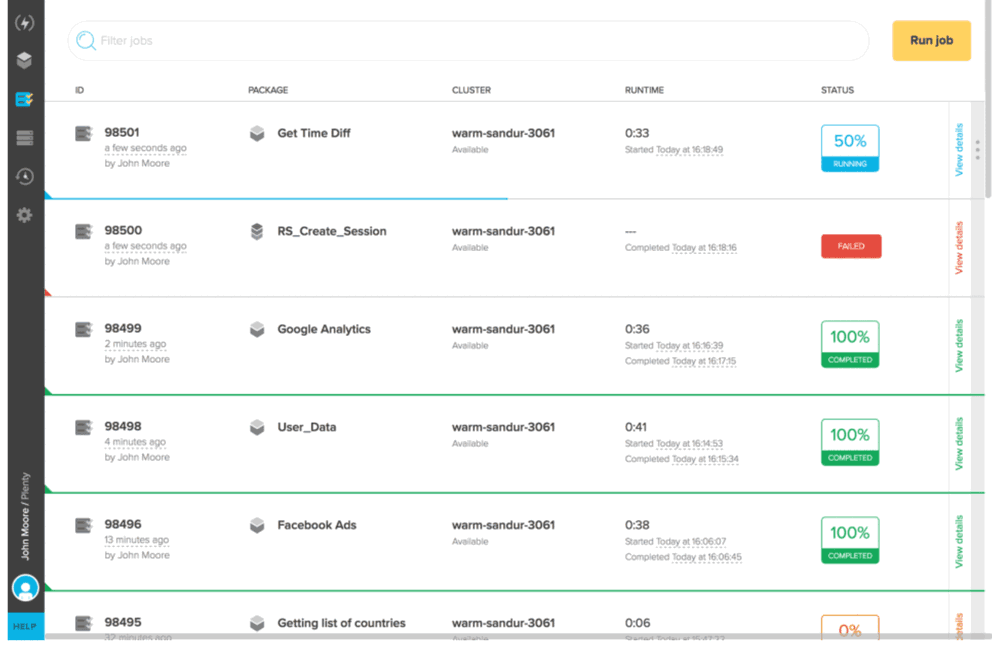Select the Schedules clock sidebar icon
The height and width of the screenshot is (650, 992).
tap(24, 176)
